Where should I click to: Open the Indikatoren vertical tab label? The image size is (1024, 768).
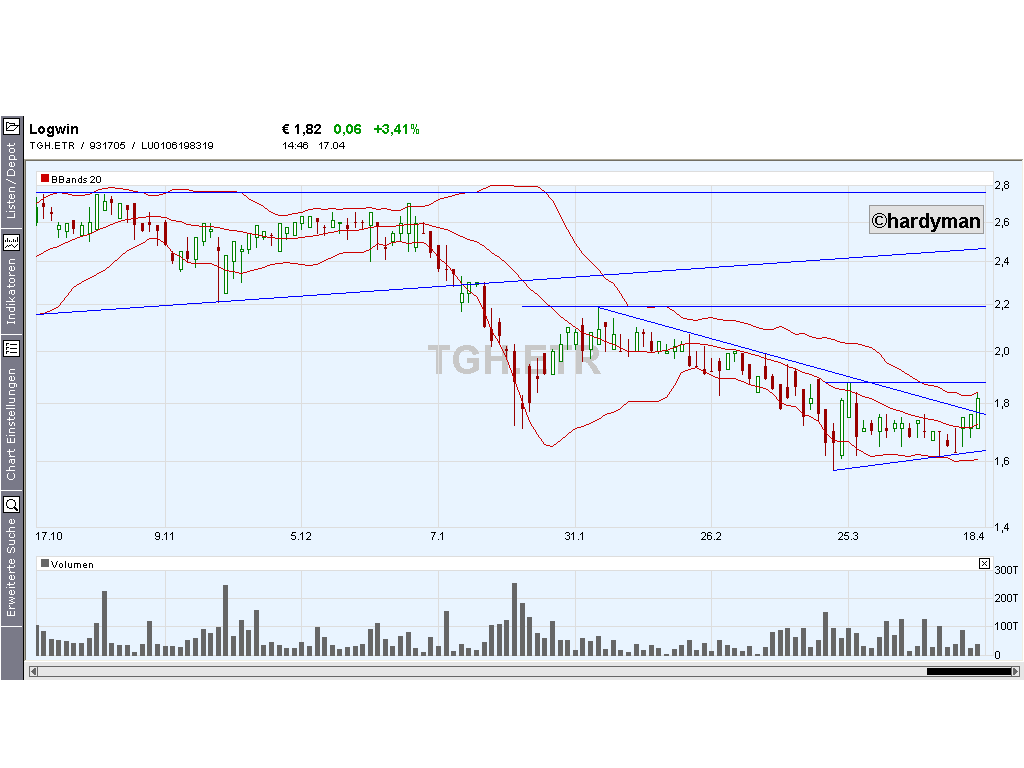tap(12, 292)
